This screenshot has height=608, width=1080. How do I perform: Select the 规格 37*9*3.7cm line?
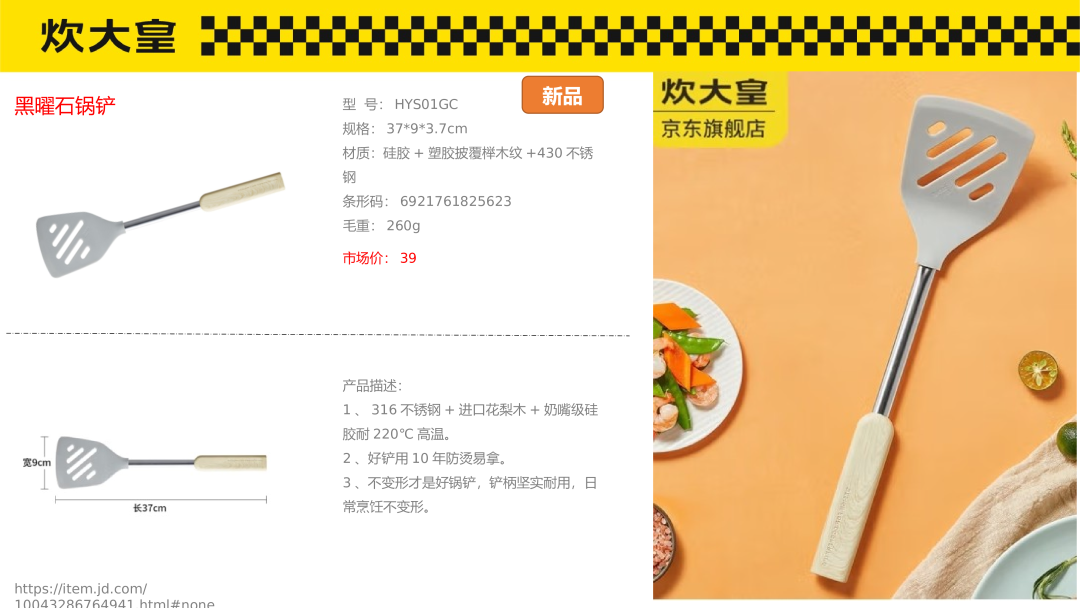[x=405, y=129]
